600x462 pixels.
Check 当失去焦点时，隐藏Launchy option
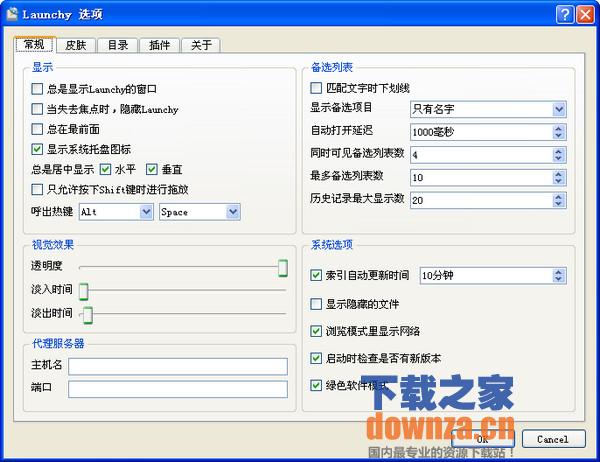point(37,109)
